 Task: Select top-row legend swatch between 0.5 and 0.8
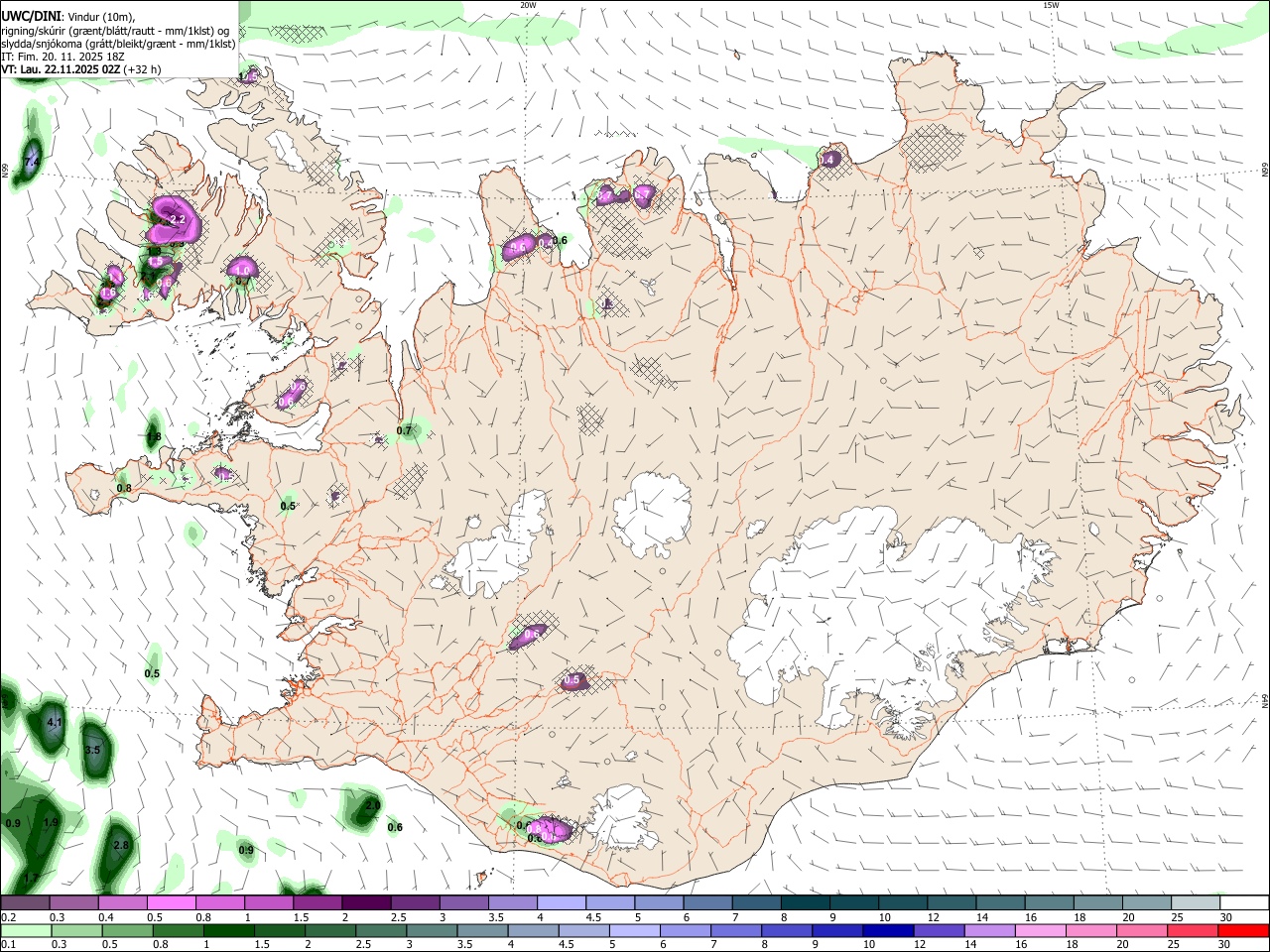tap(171, 902)
